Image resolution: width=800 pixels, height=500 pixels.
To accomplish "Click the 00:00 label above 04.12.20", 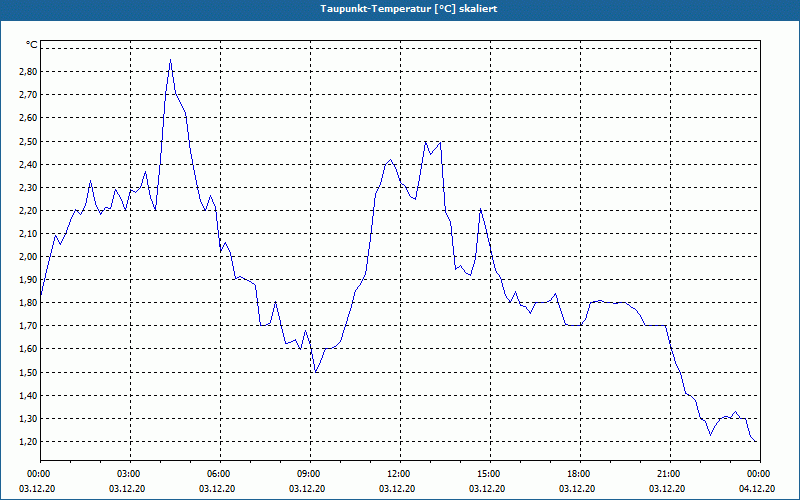I will click(760, 474).
